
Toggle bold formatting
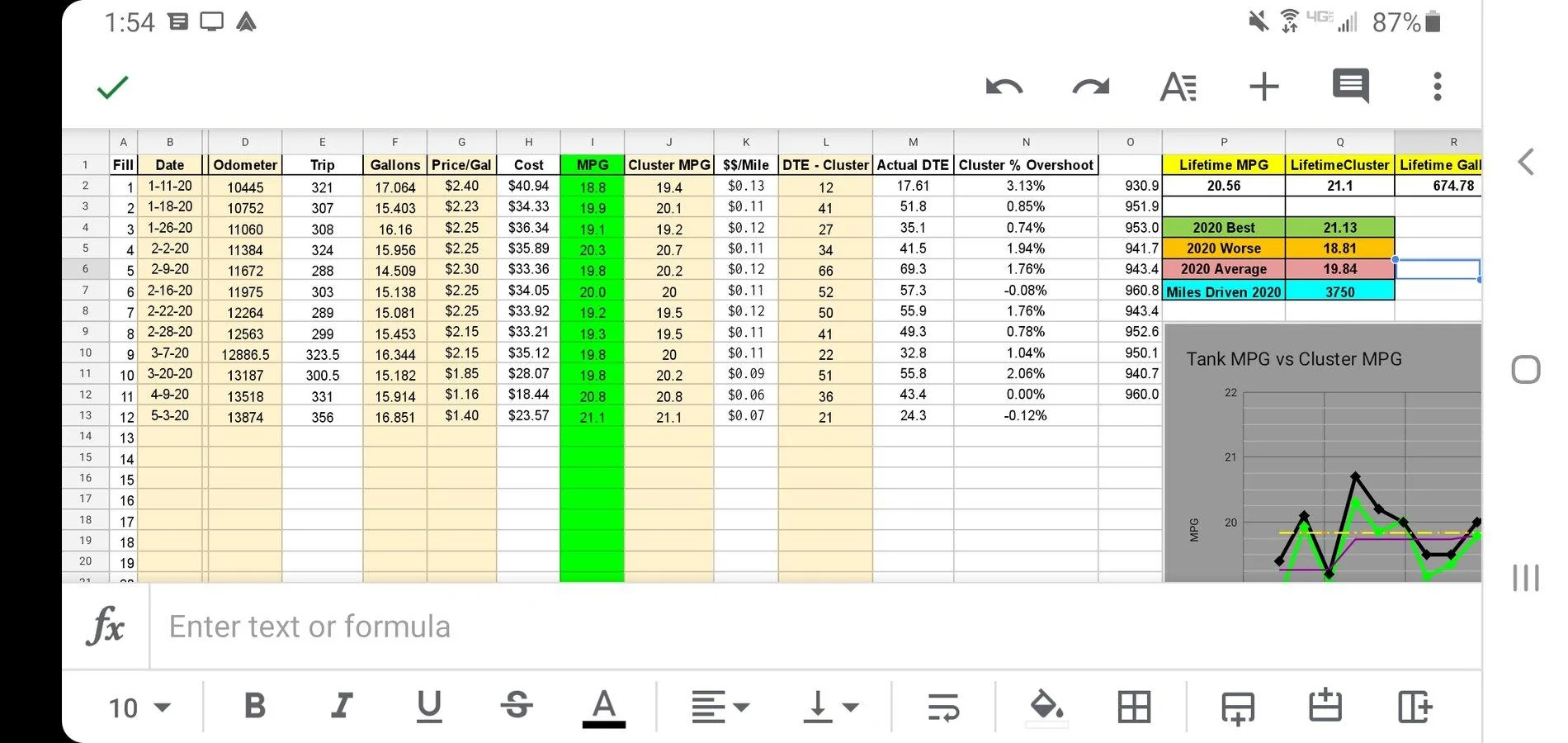255,706
